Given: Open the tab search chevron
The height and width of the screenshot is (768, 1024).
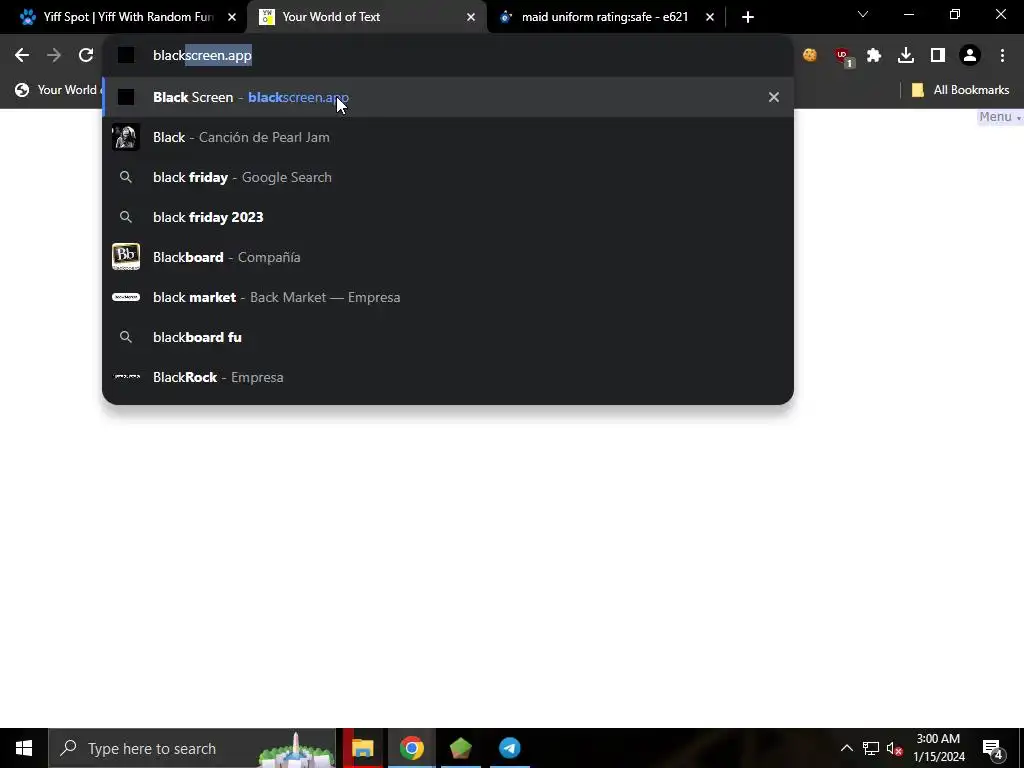Looking at the screenshot, I should [x=863, y=14].
